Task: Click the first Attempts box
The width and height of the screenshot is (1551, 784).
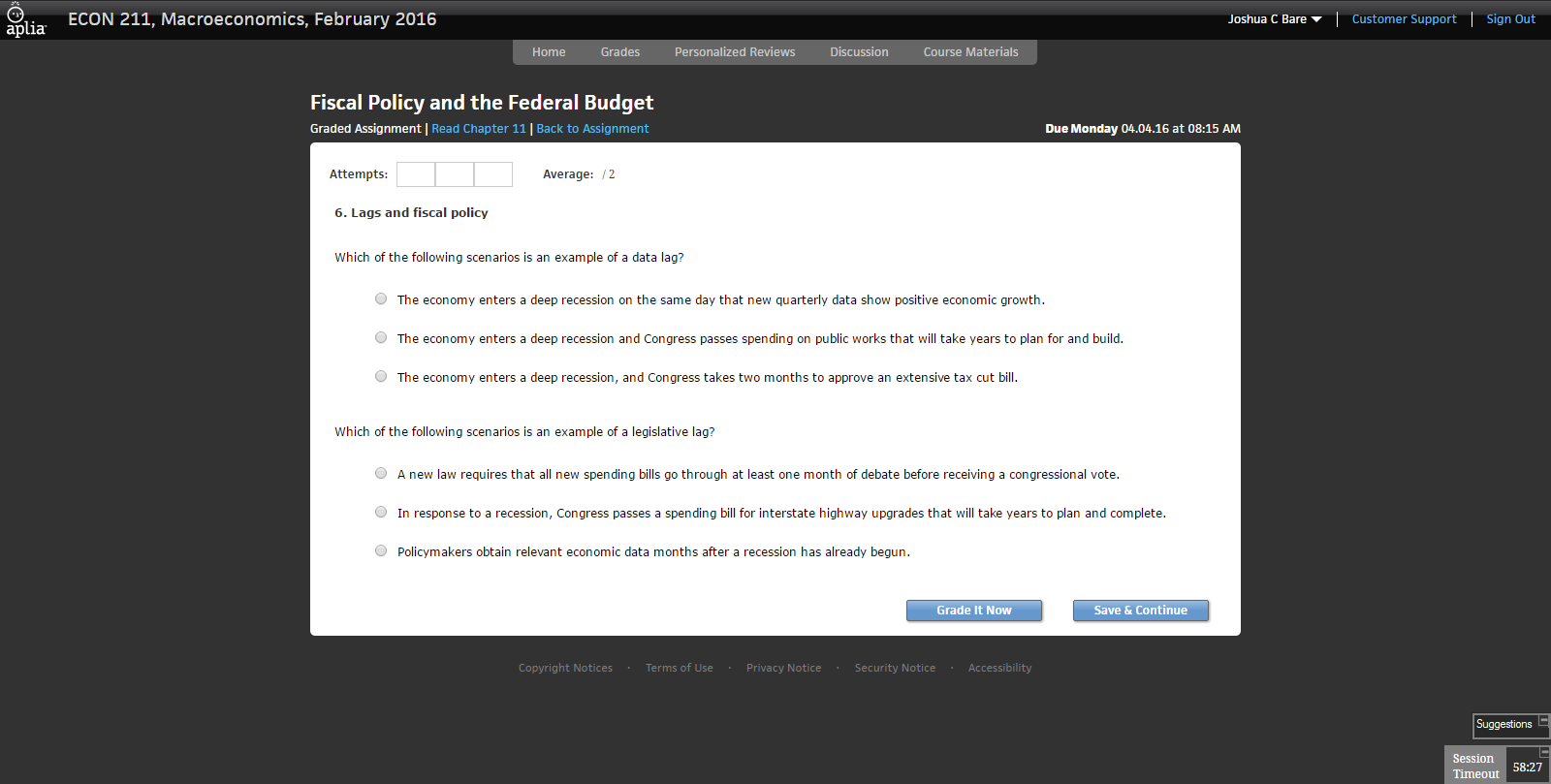Action: pos(416,174)
